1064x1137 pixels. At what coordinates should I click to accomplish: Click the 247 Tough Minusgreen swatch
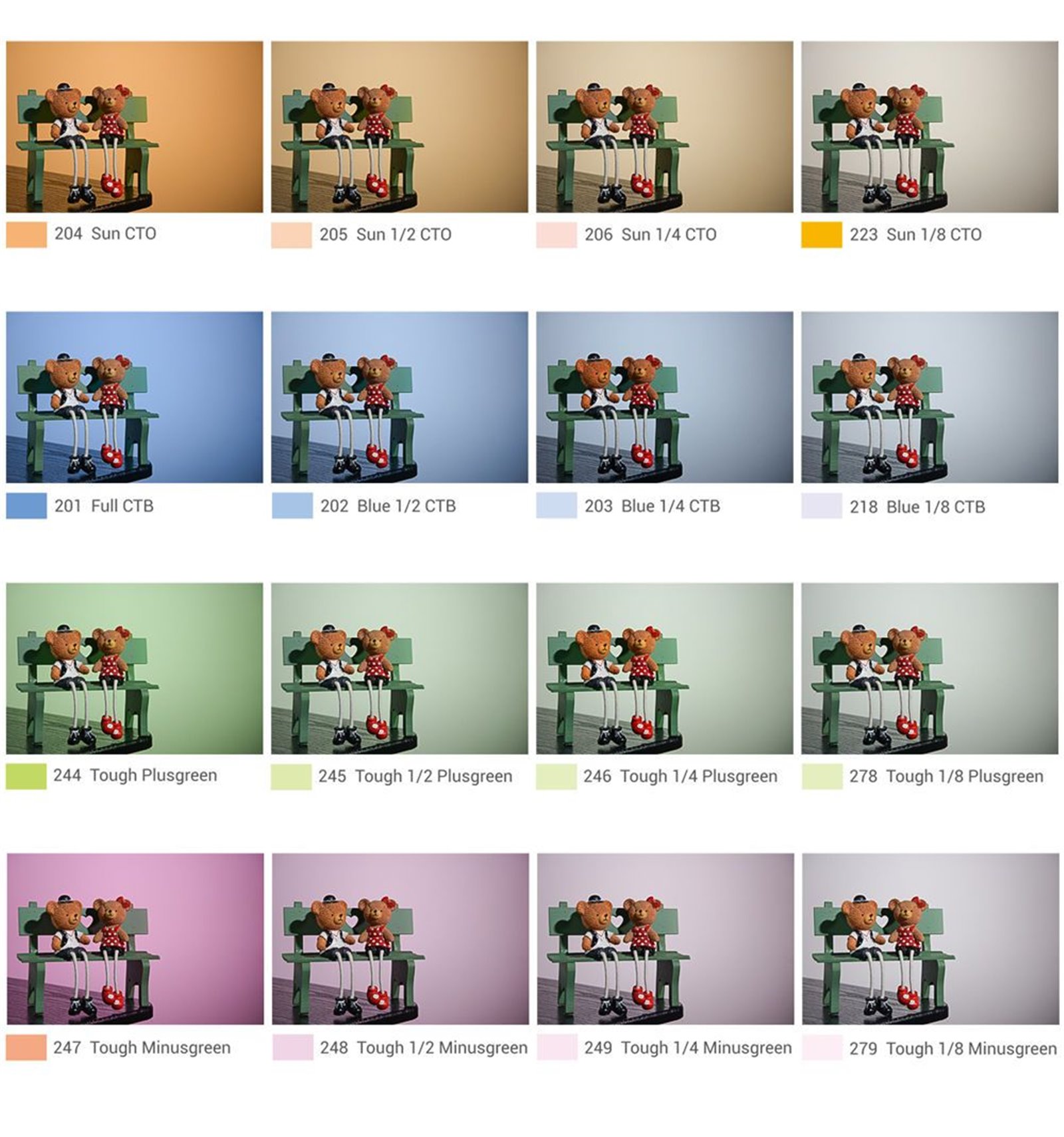[27, 1047]
